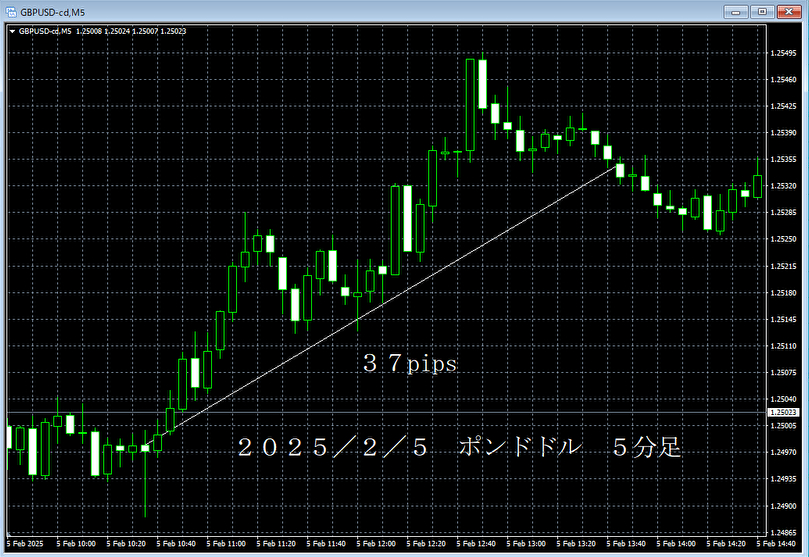Click the 1.25145 price axis label
The width and height of the screenshot is (809, 557).
783,320
